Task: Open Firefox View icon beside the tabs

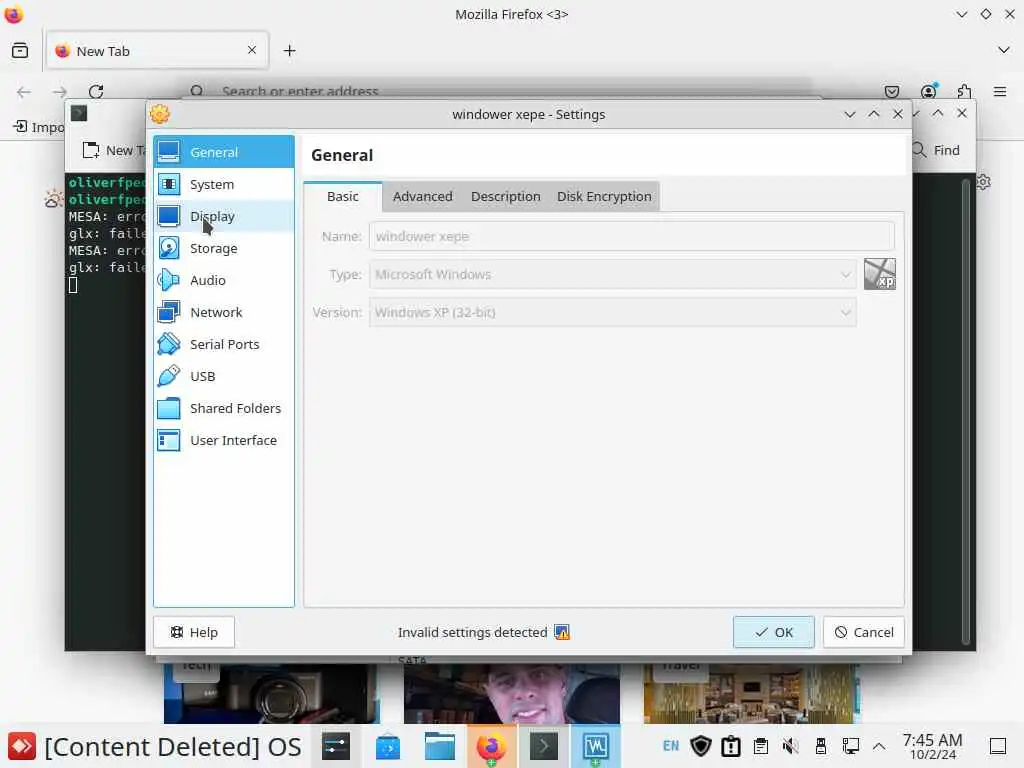Action: (20, 50)
